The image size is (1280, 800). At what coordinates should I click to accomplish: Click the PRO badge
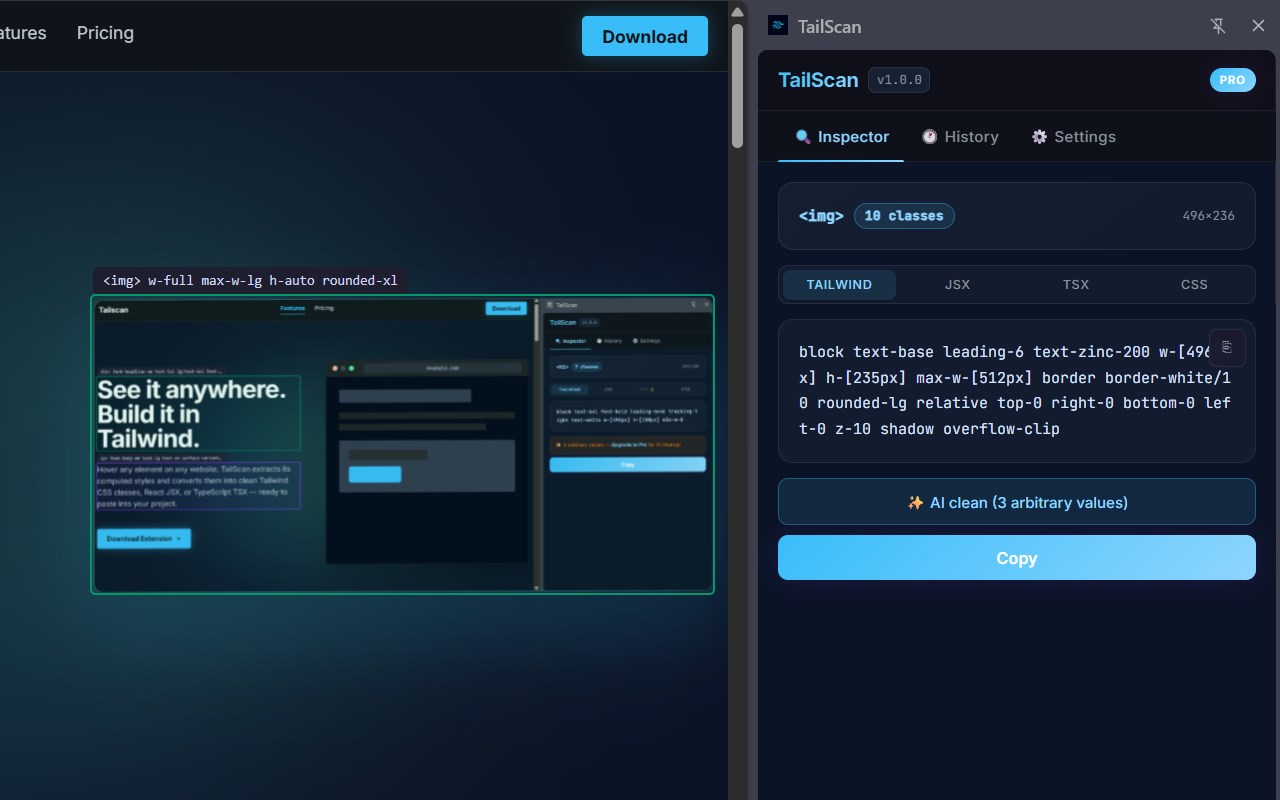click(1233, 80)
